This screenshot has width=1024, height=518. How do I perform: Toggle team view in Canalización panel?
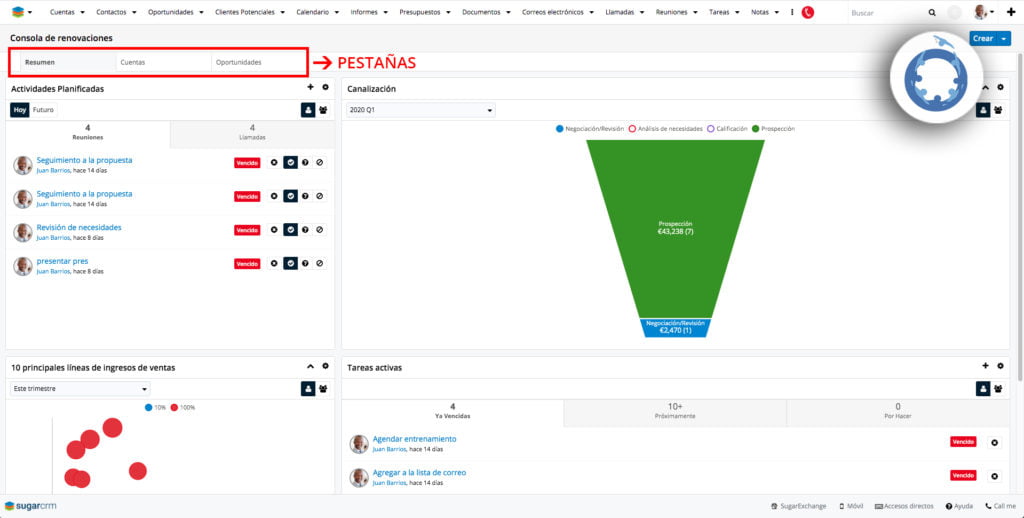[998, 110]
